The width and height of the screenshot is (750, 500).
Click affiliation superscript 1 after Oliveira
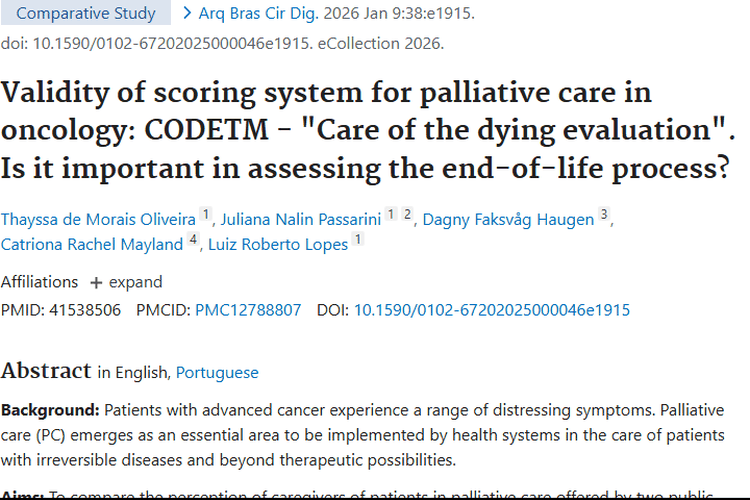click(205, 214)
